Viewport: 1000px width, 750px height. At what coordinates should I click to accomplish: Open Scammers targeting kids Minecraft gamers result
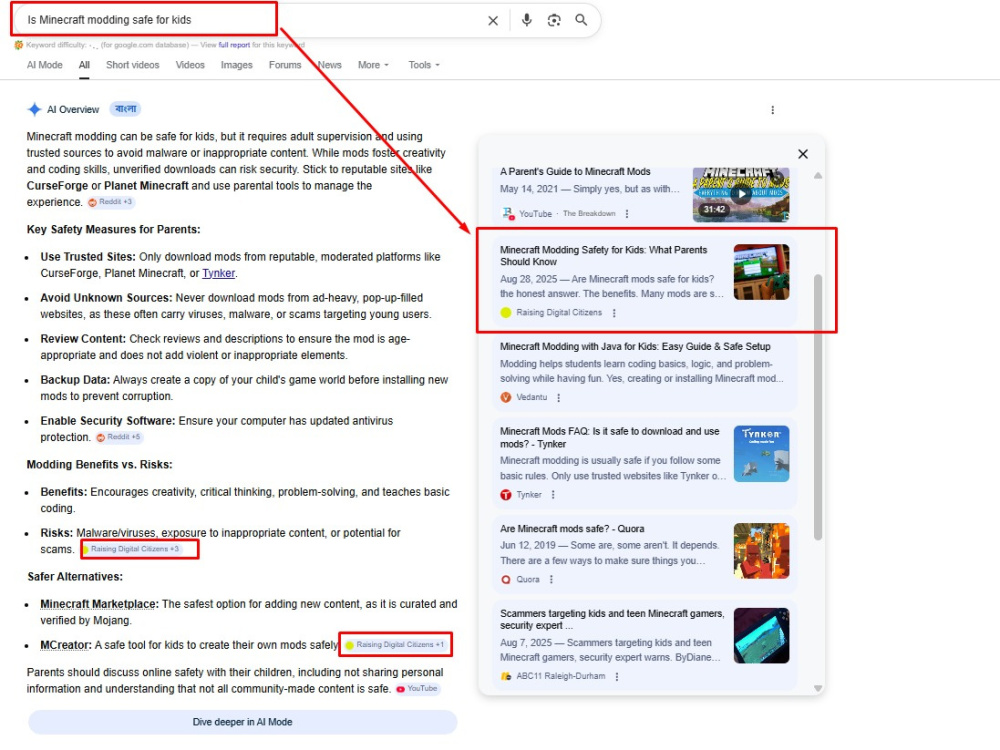click(x=612, y=619)
